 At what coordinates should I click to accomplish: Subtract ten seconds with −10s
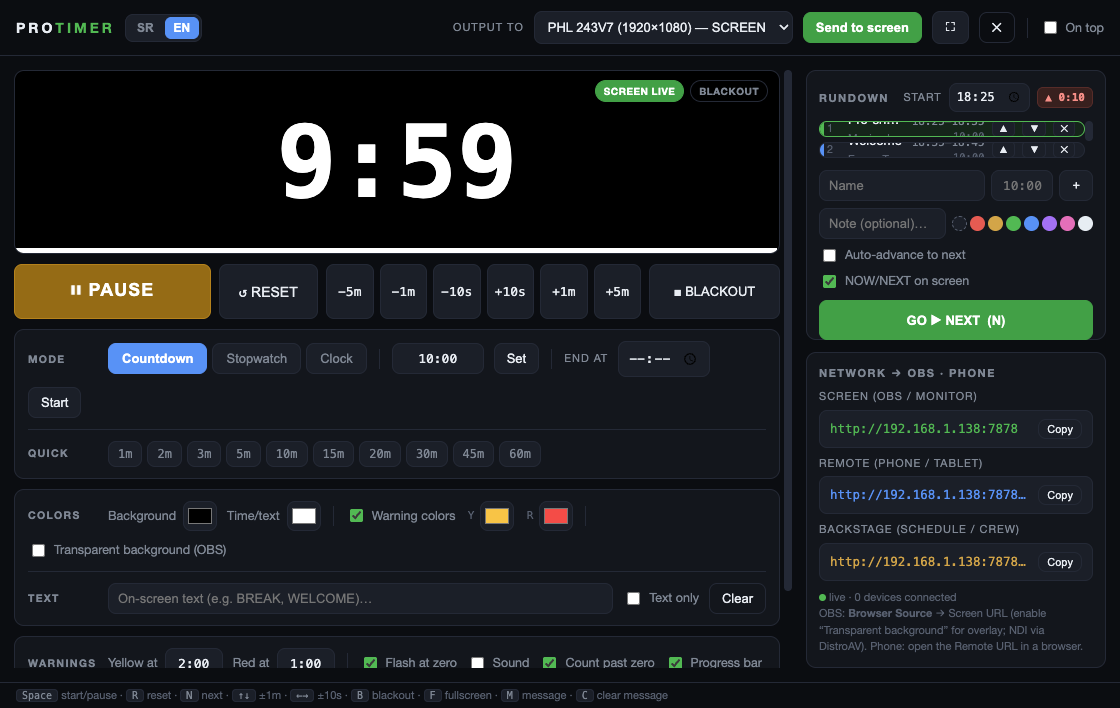(456, 291)
